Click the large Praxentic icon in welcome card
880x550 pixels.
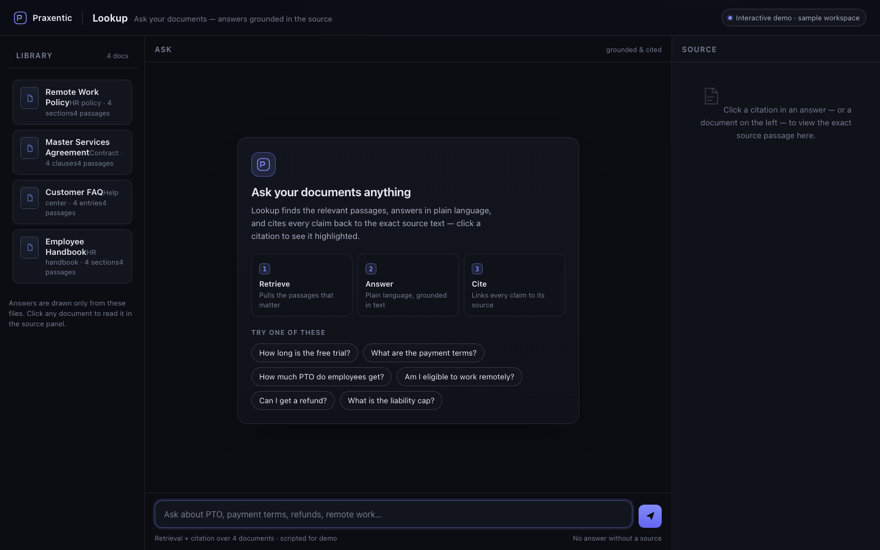[263, 164]
